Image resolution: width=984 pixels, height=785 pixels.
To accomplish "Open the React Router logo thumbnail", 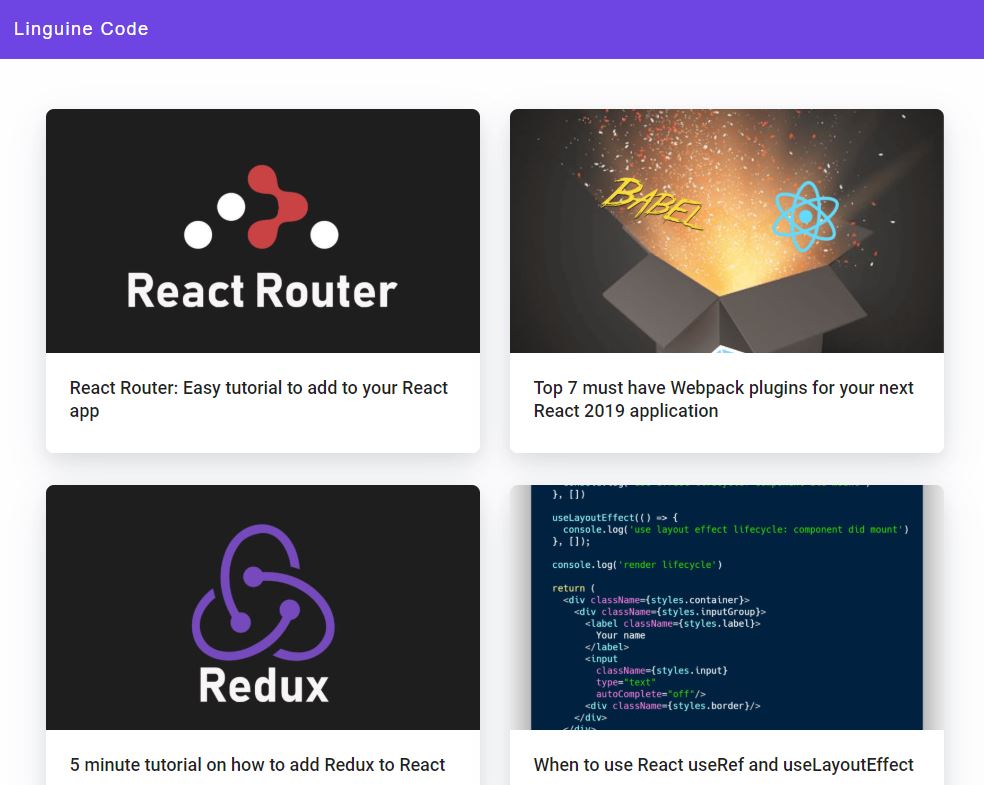I will [x=263, y=231].
